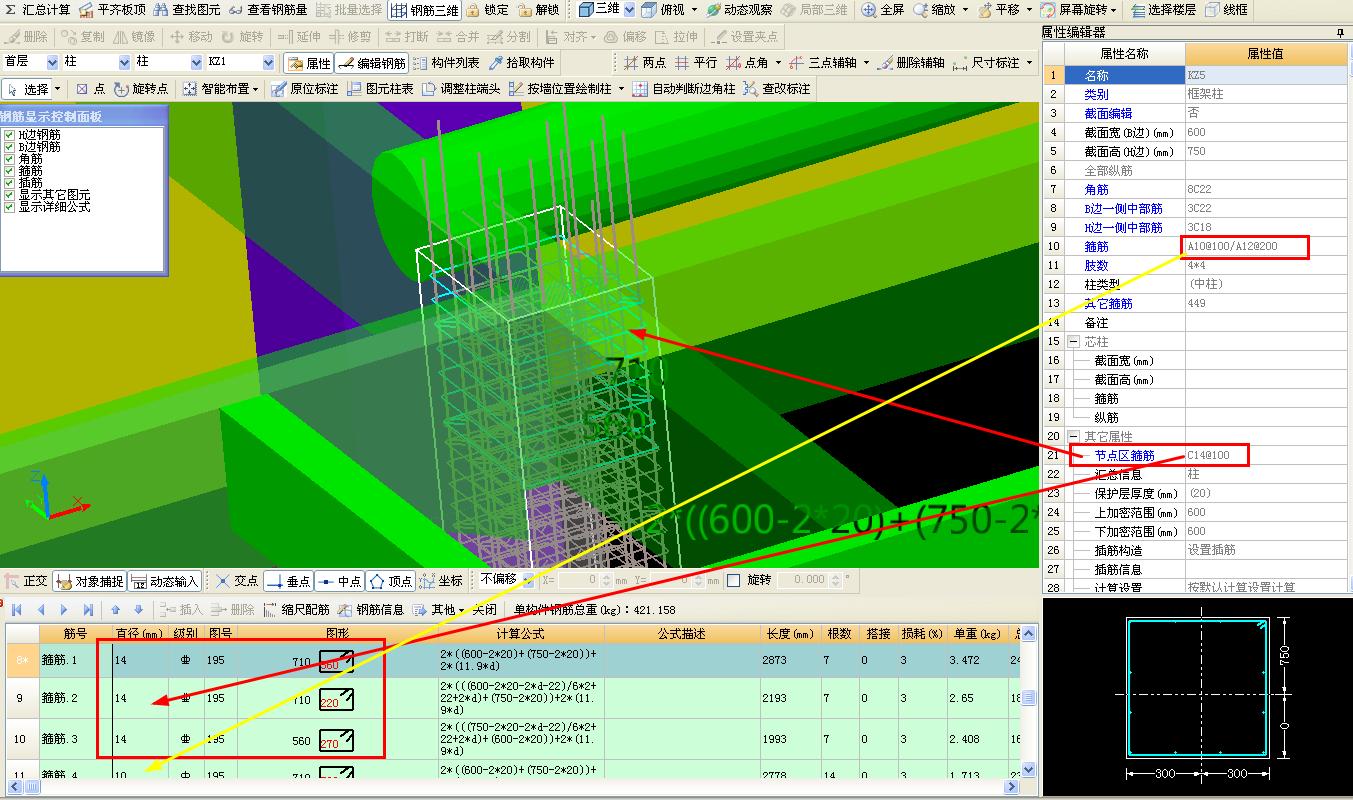Open the 三维 view dropdown arrow
1353x800 pixels.
pos(628,10)
